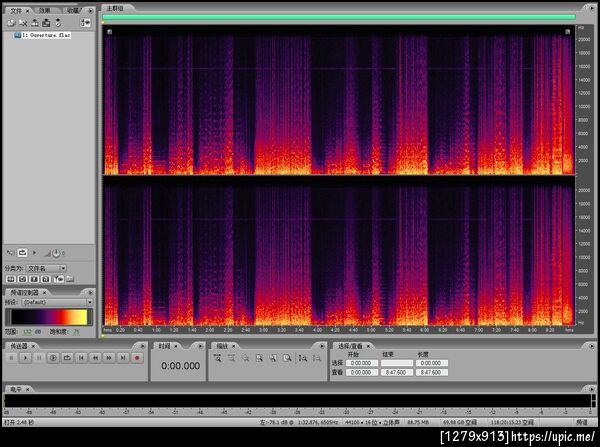Click the Zoom Out Horizontally icon
600x447 pixels.
231,358
